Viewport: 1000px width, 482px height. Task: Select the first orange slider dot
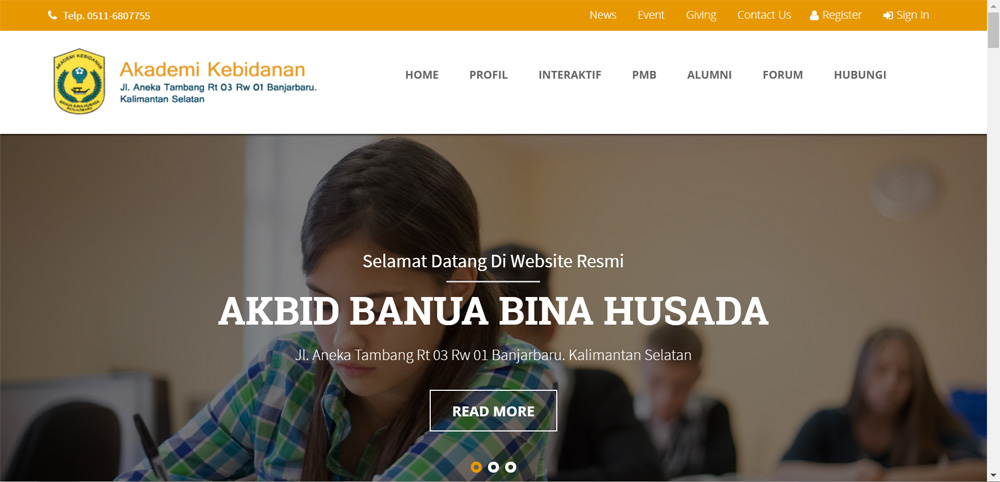[x=476, y=467]
